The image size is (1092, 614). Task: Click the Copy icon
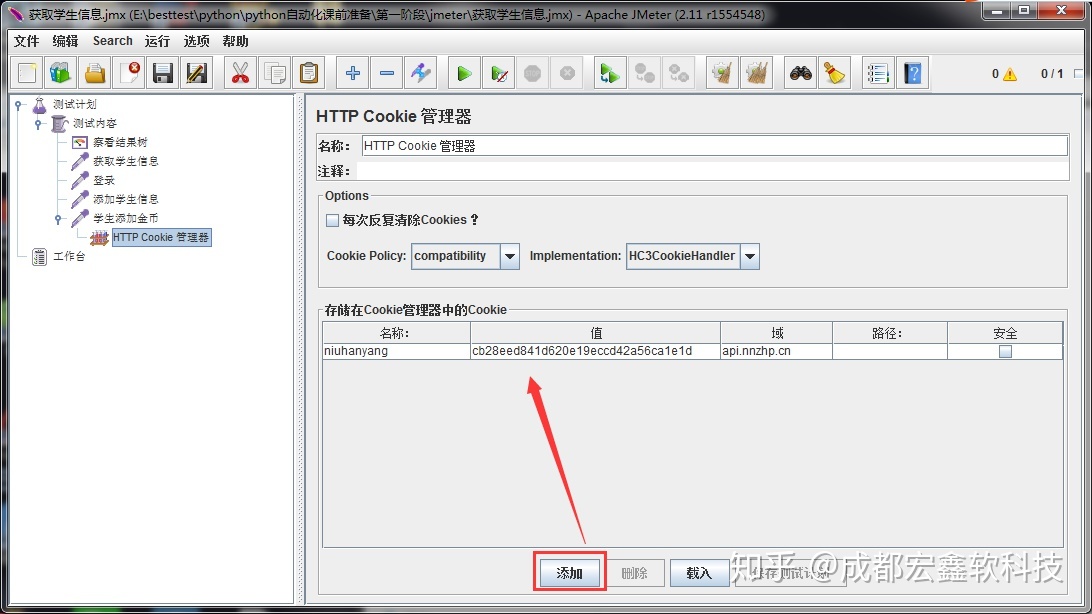pos(274,73)
